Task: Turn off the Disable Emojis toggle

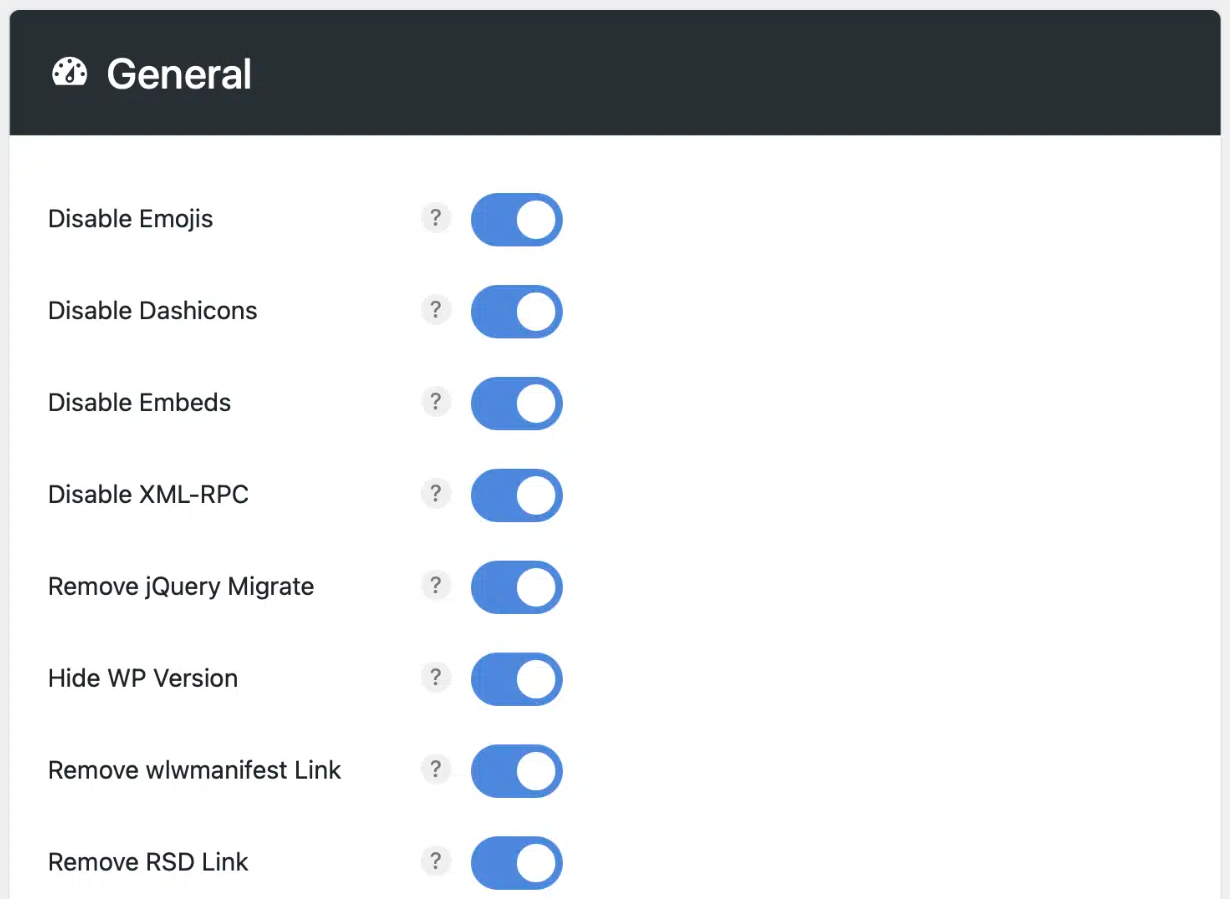Action: tap(516, 219)
